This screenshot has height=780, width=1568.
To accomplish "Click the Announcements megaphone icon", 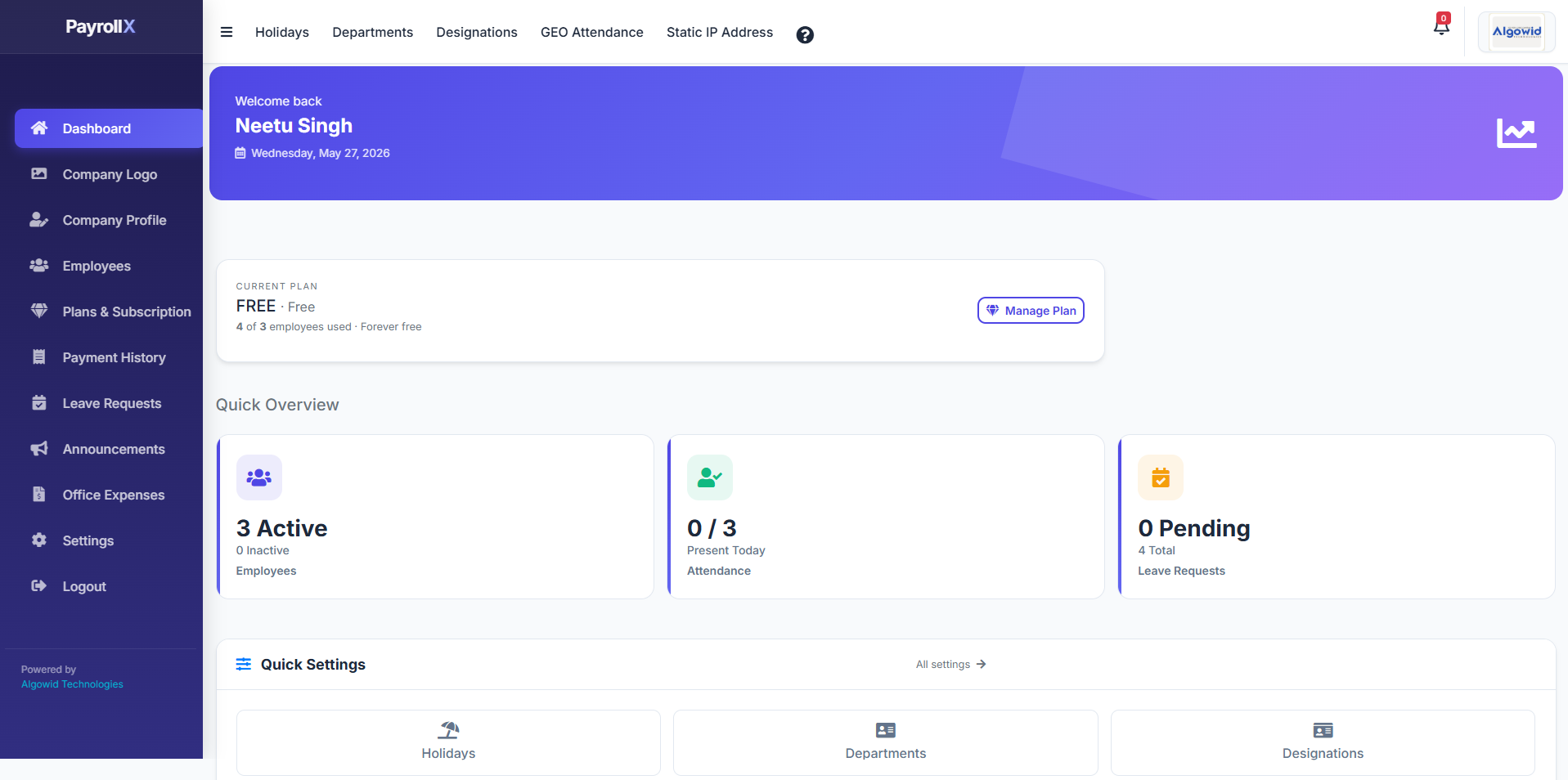I will point(39,448).
